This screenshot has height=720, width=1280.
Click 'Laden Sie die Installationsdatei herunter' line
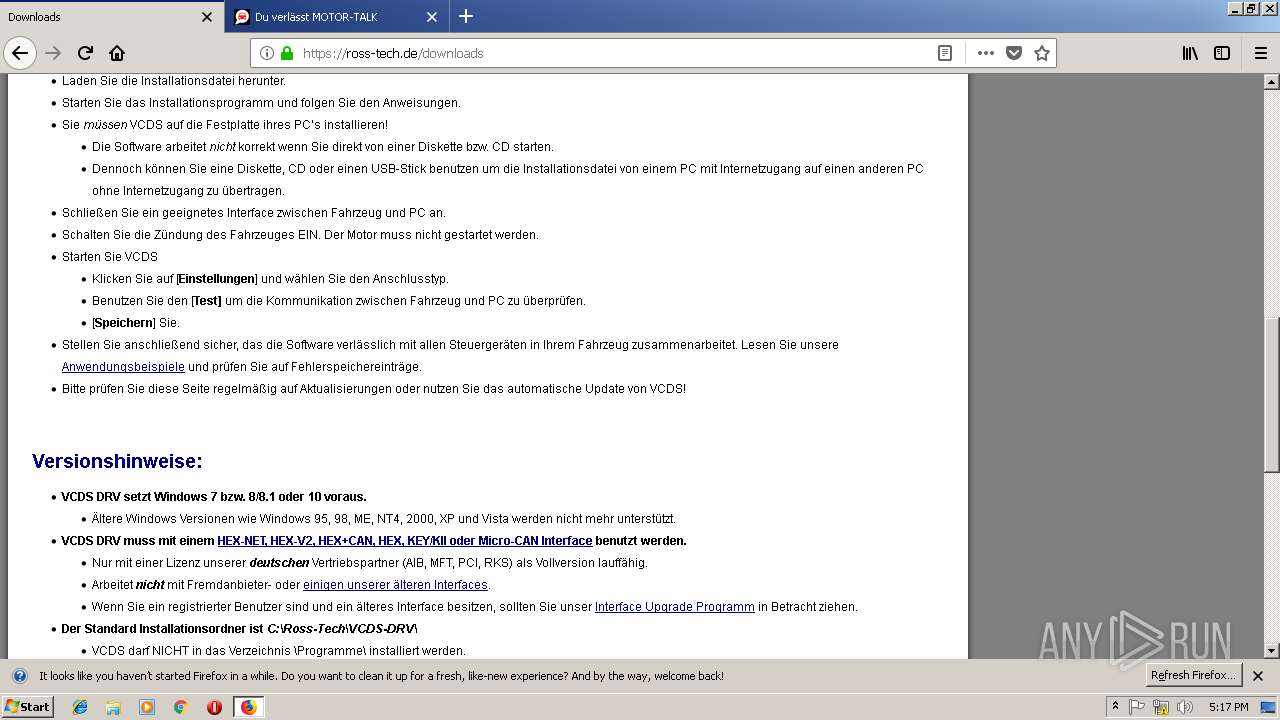[174, 81]
